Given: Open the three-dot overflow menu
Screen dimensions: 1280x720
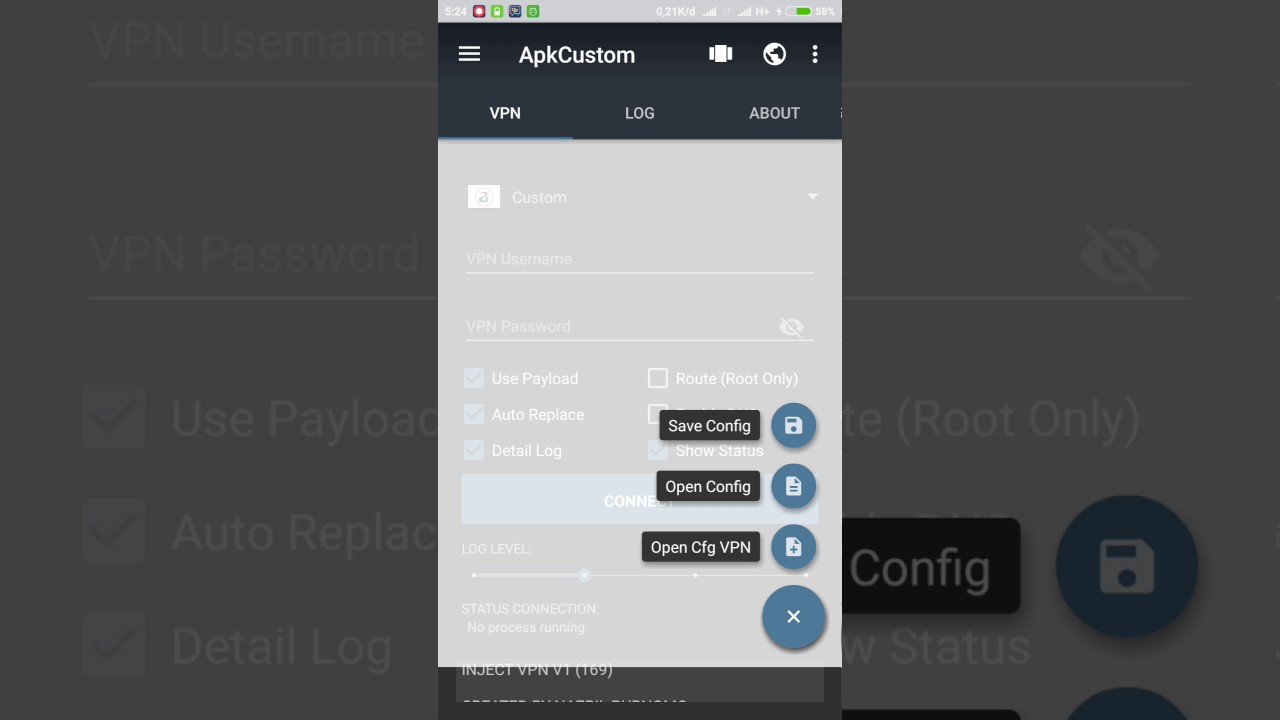Looking at the screenshot, I should click(x=815, y=54).
